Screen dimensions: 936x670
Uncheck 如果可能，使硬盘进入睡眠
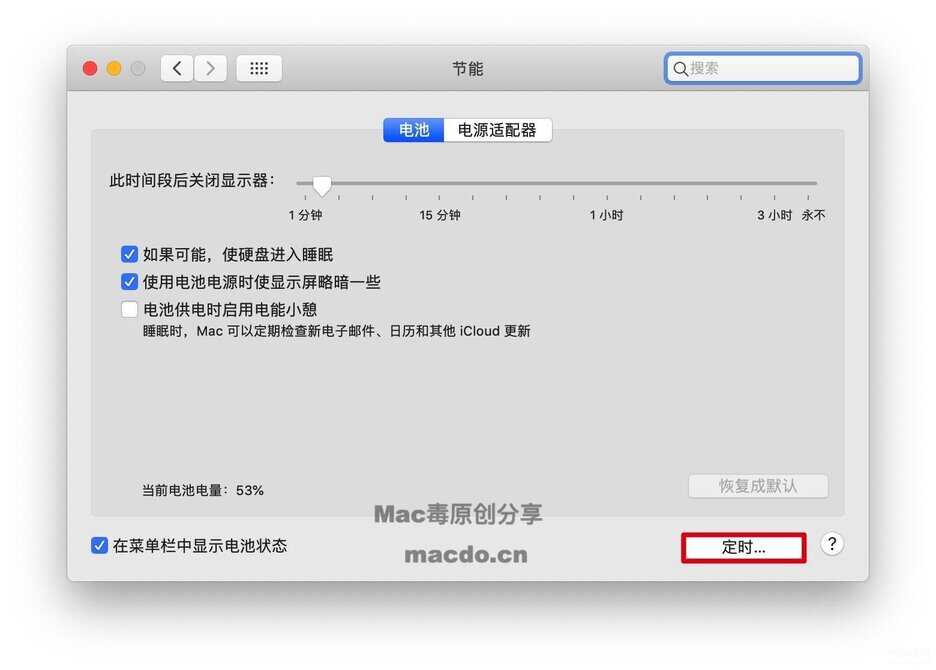click(130, 254)
